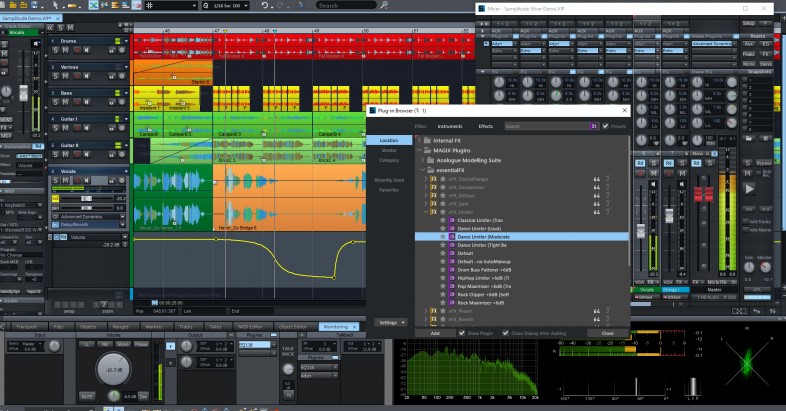This screenshot has width=786, height=411.
Task: Filter Plug-in Browser by Instruments
Action: coord(450,126)
